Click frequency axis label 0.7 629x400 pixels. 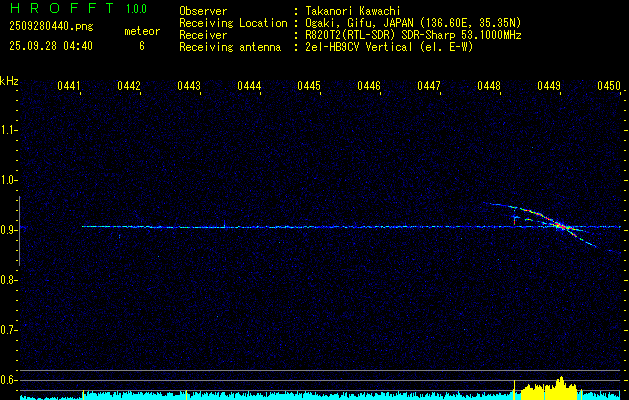[8, 330]
